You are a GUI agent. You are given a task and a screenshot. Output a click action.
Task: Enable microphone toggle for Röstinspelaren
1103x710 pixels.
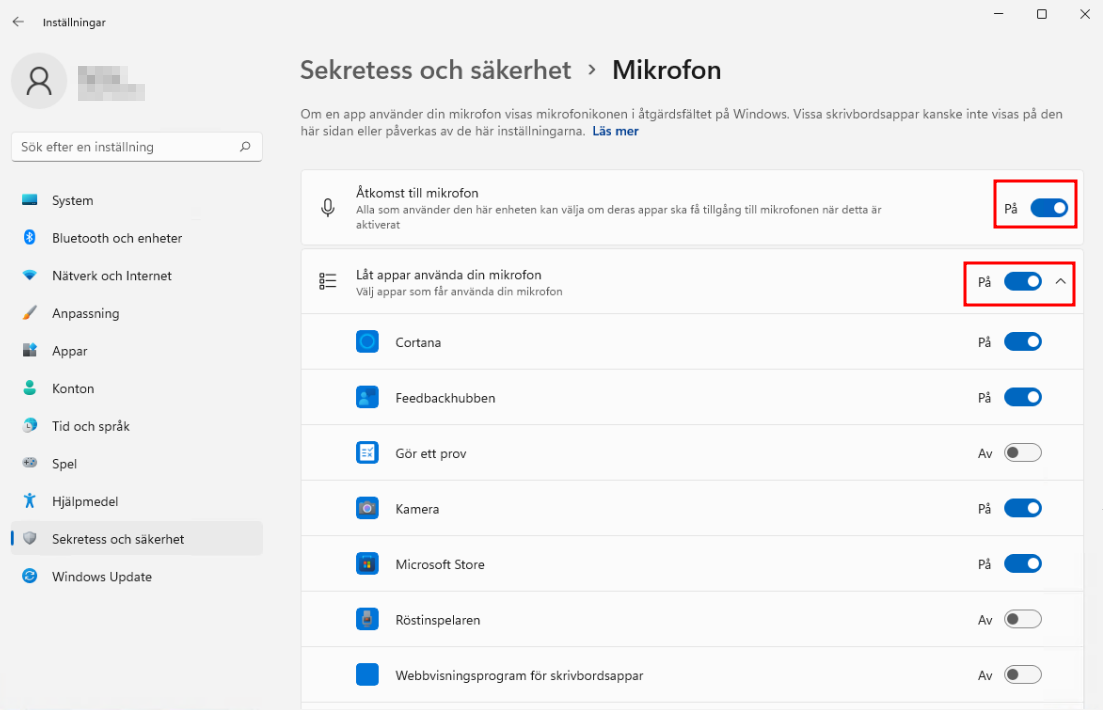[x=1023, y=619]
